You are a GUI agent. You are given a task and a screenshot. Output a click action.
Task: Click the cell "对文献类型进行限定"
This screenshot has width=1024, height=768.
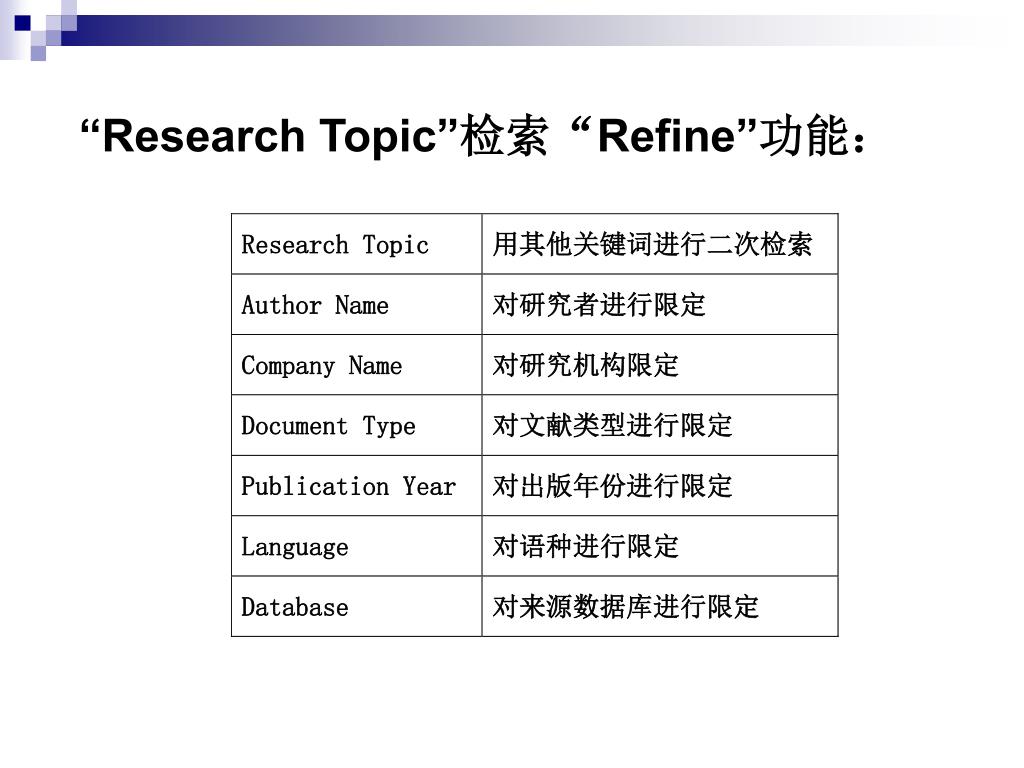[x=660, y=425]
